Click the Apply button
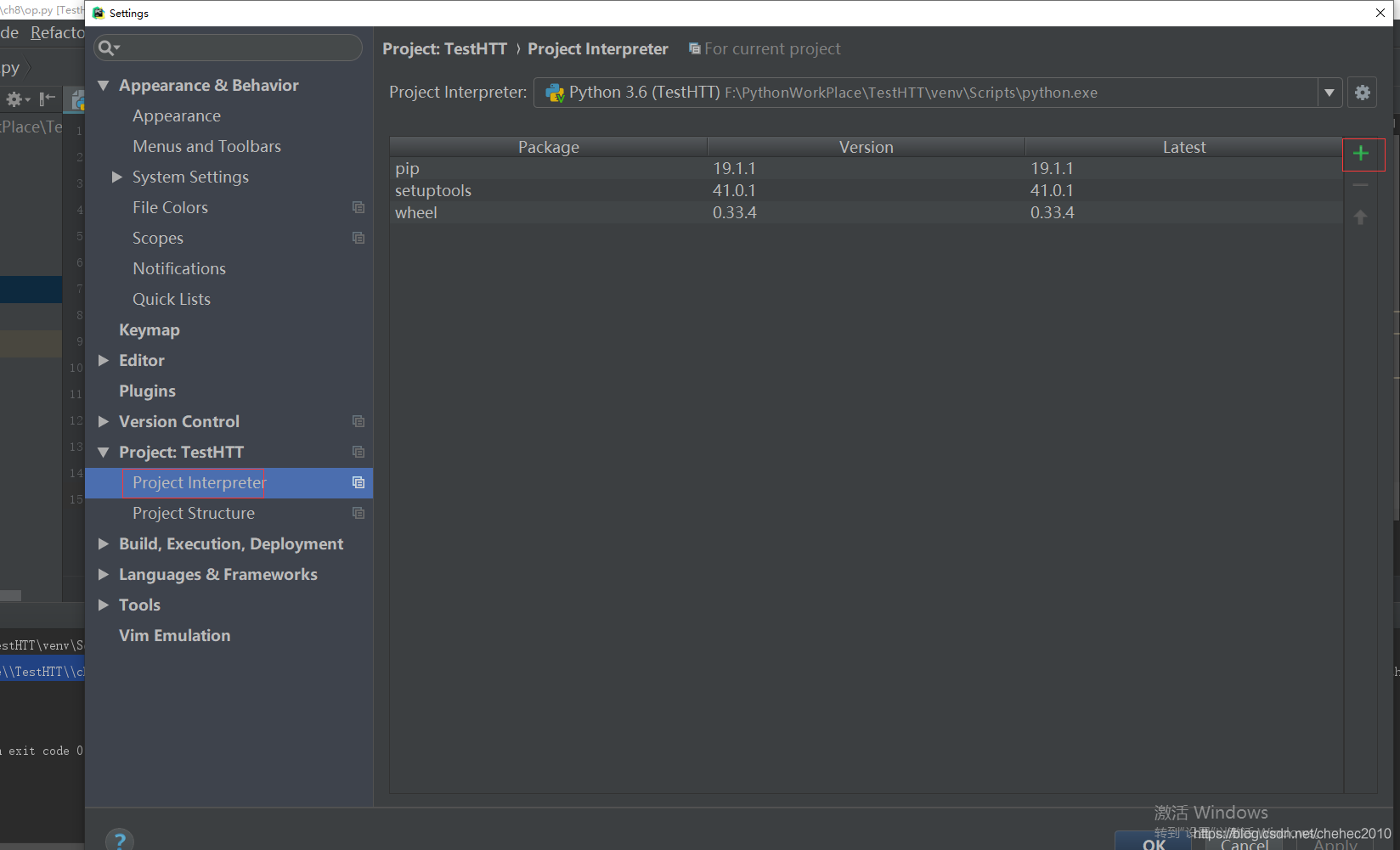This screenshot has width=1400, height=850. pyautogui.click(x=1335, y=843)
